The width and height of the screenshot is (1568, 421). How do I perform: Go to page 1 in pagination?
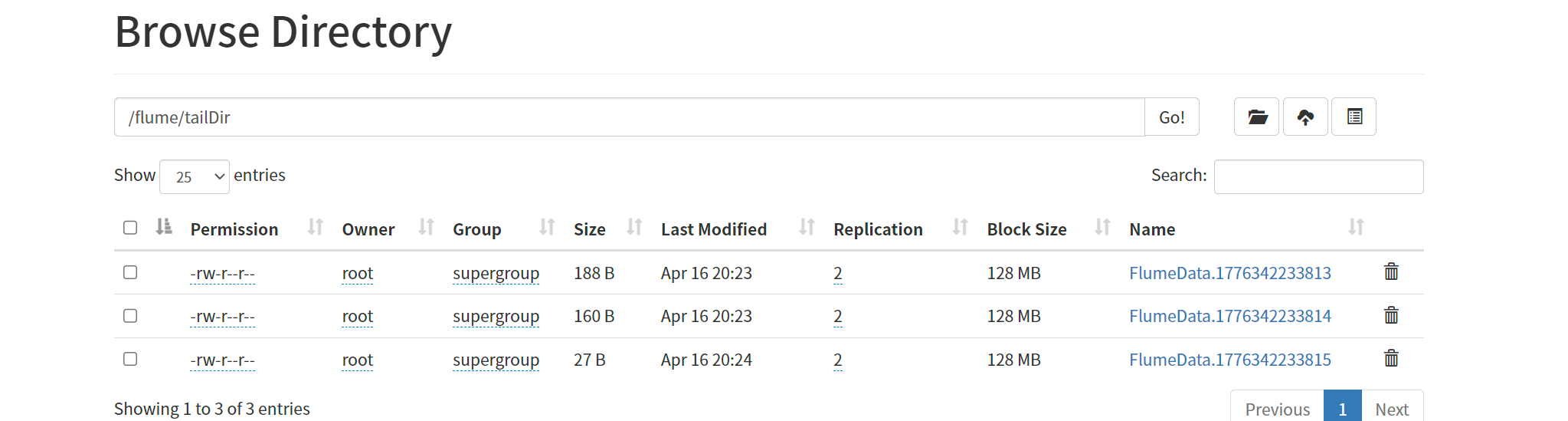point(1342,409)
